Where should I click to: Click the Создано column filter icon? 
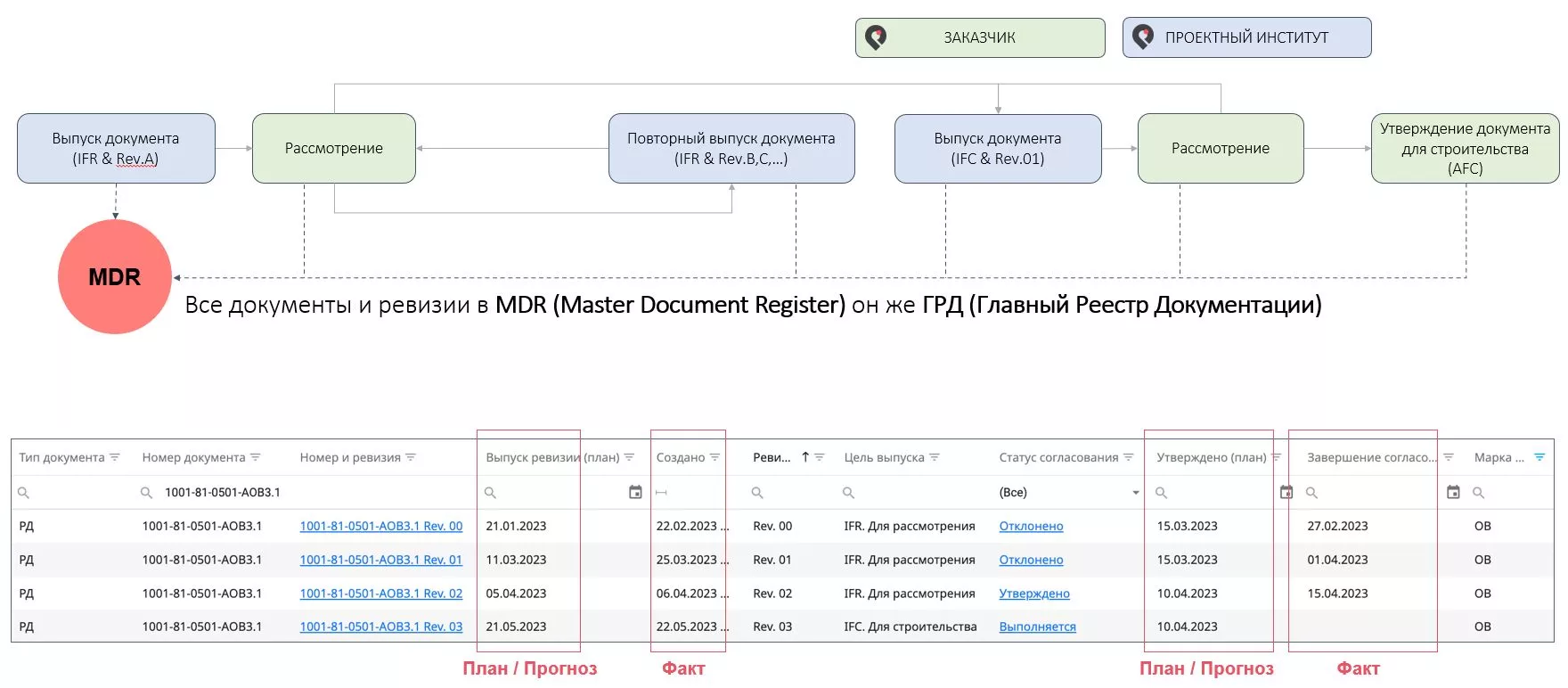click(715, 457)
